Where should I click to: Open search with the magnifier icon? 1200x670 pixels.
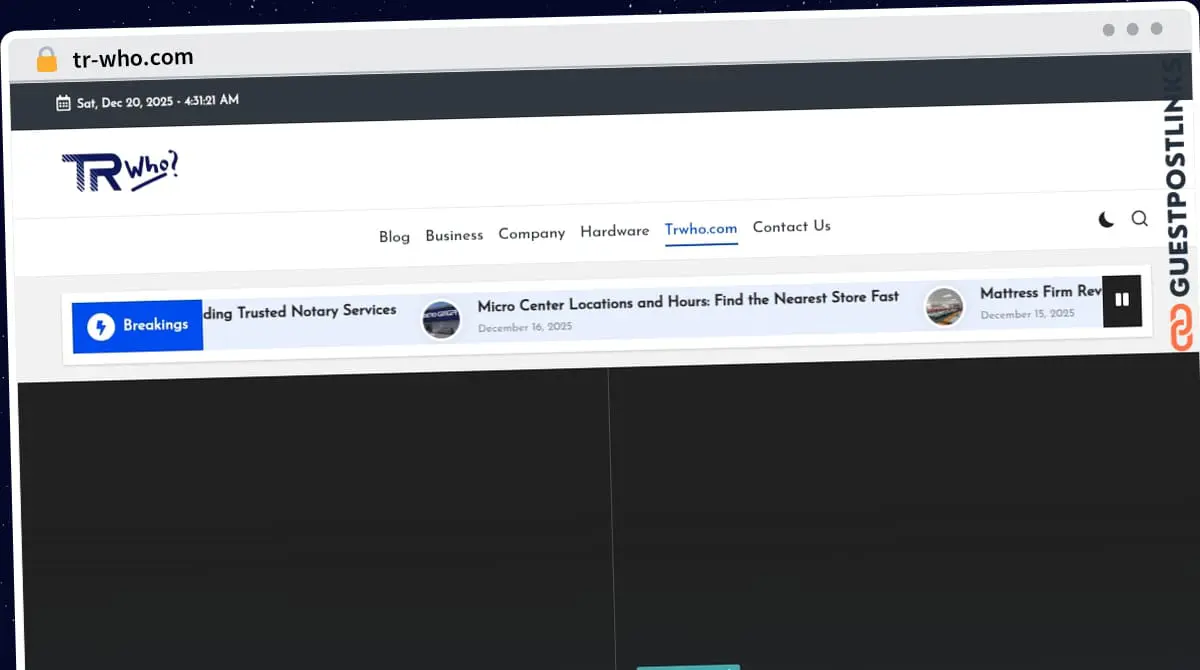[1139, 218]
